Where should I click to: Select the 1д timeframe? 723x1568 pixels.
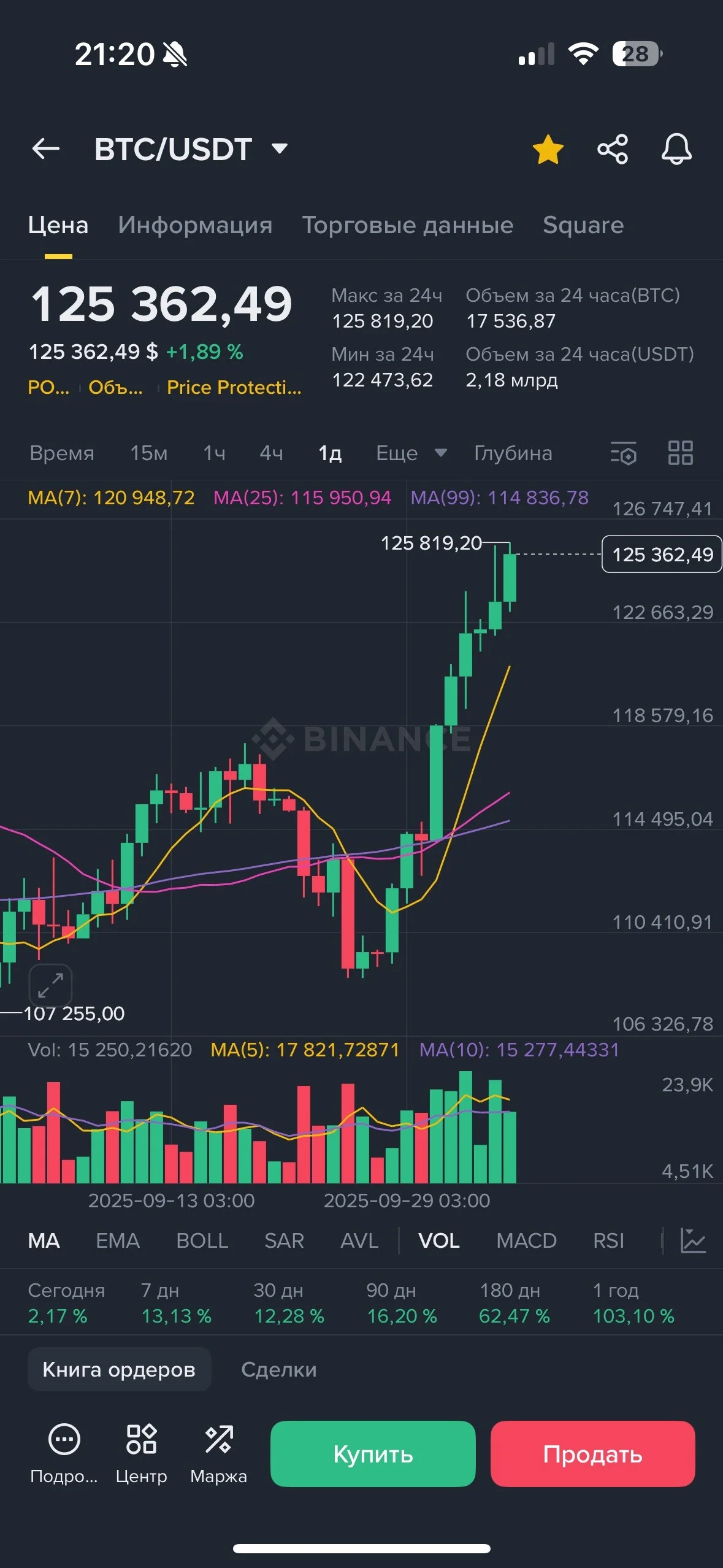click(330, 453)
